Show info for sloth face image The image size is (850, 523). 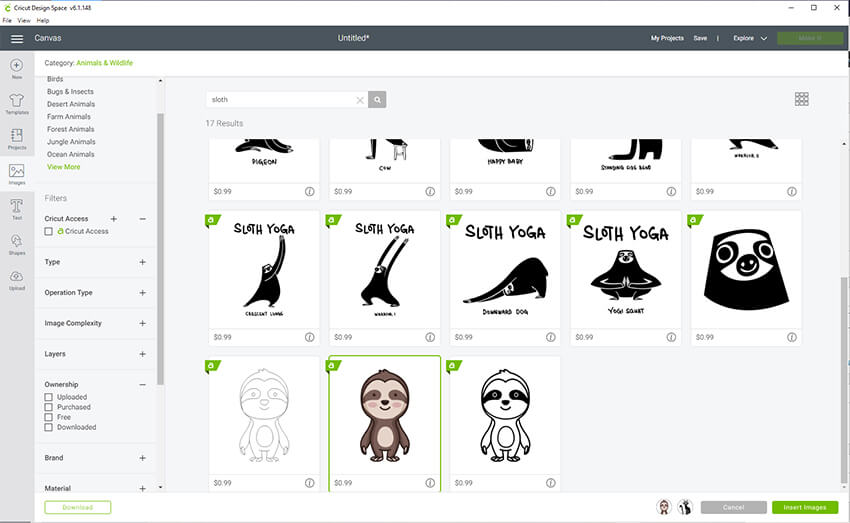pyautogui.click(x=792, y=337)
